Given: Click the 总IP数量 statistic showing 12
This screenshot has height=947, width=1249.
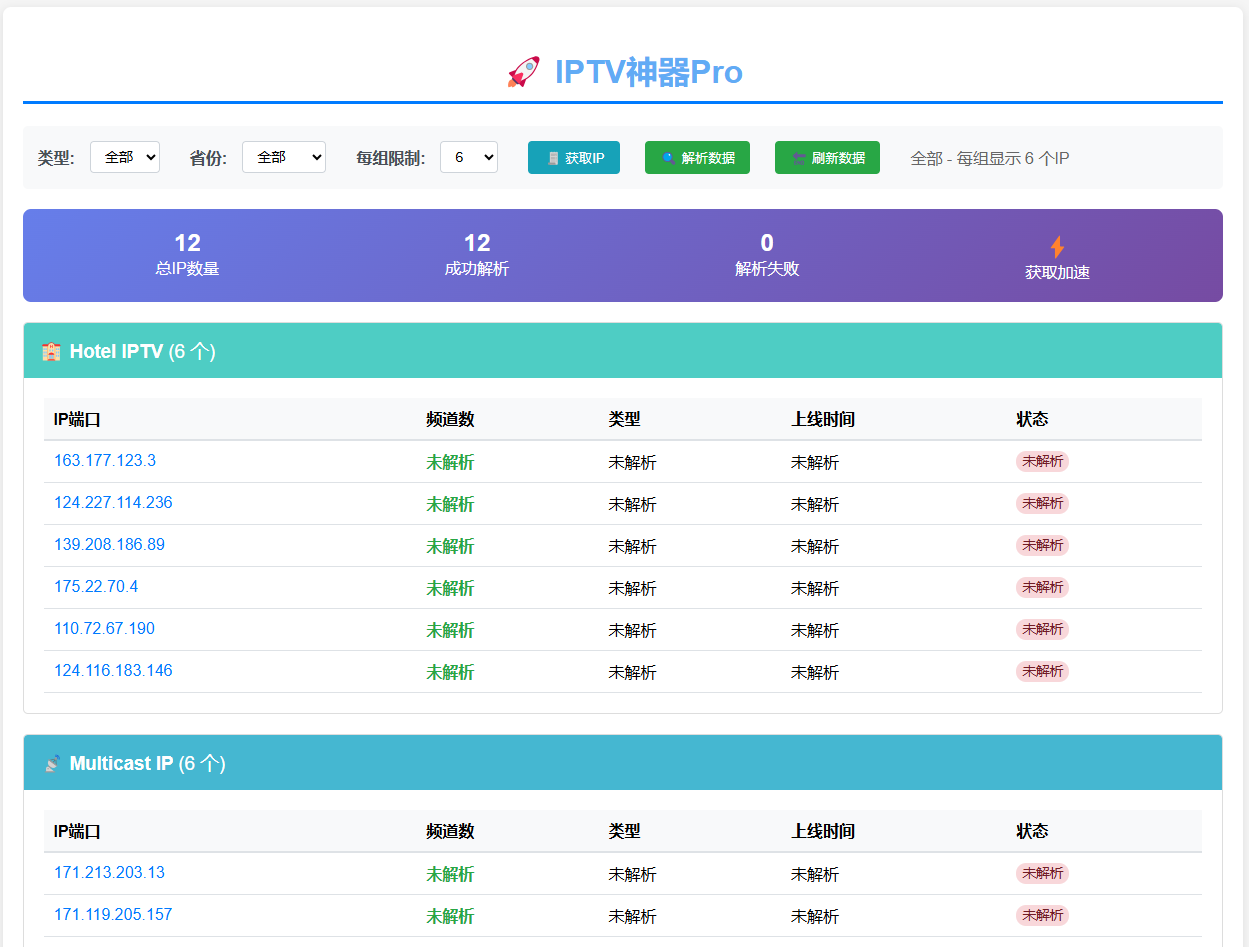Looking at the screenshot, I should coord(187,254).
